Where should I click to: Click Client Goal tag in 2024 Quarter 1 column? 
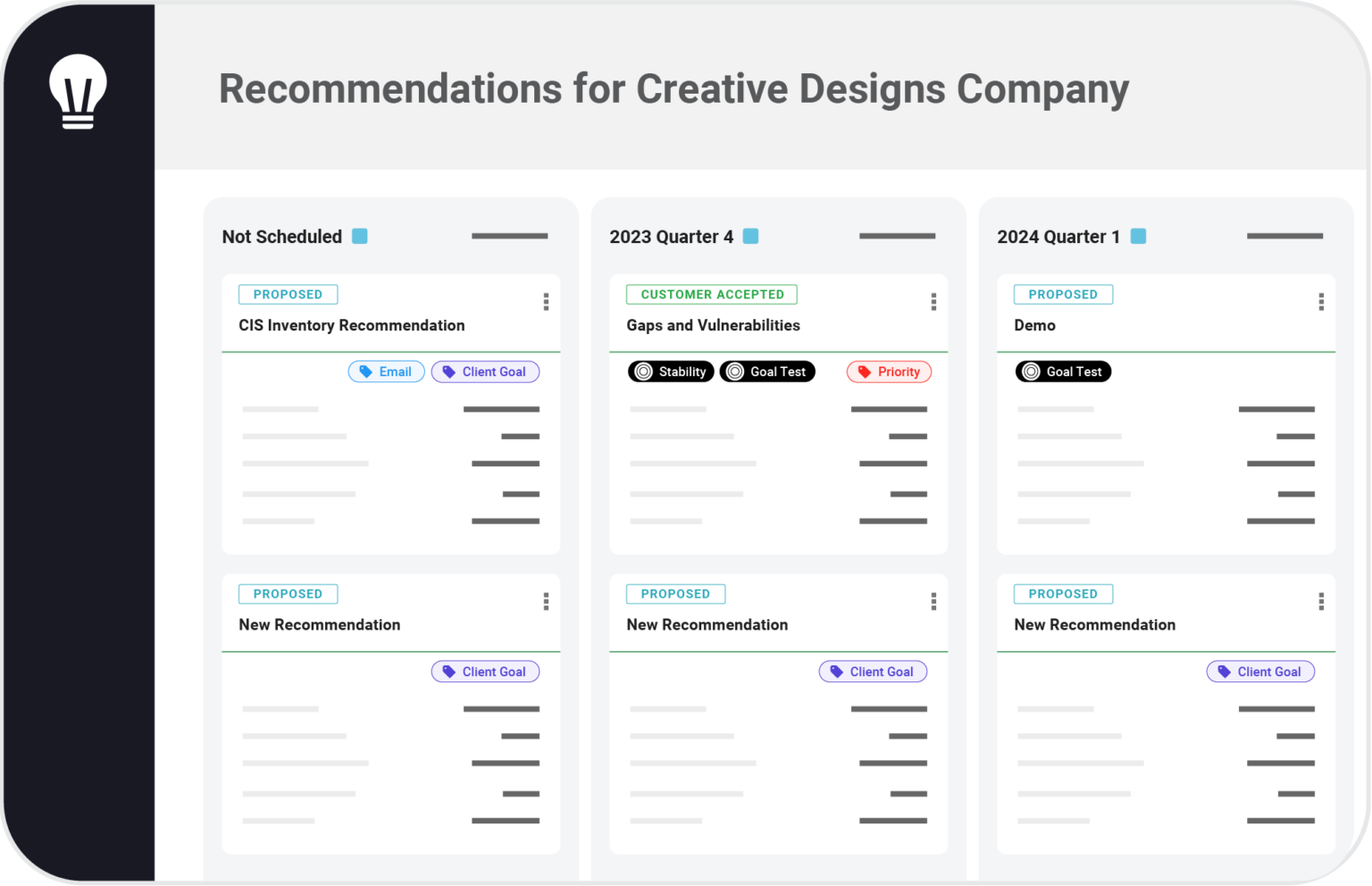(1260, 672)
